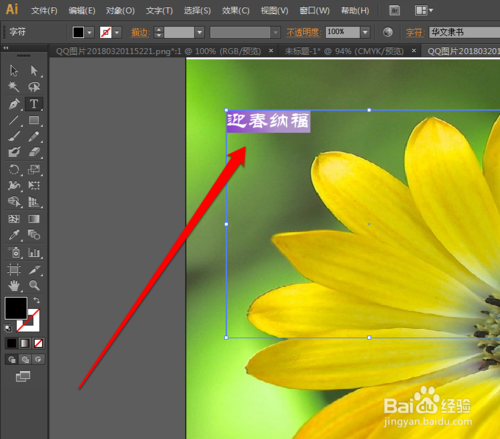
Task: Open opacity dropdown arrow
Action: pyautogui.click(x=365, y=33)
